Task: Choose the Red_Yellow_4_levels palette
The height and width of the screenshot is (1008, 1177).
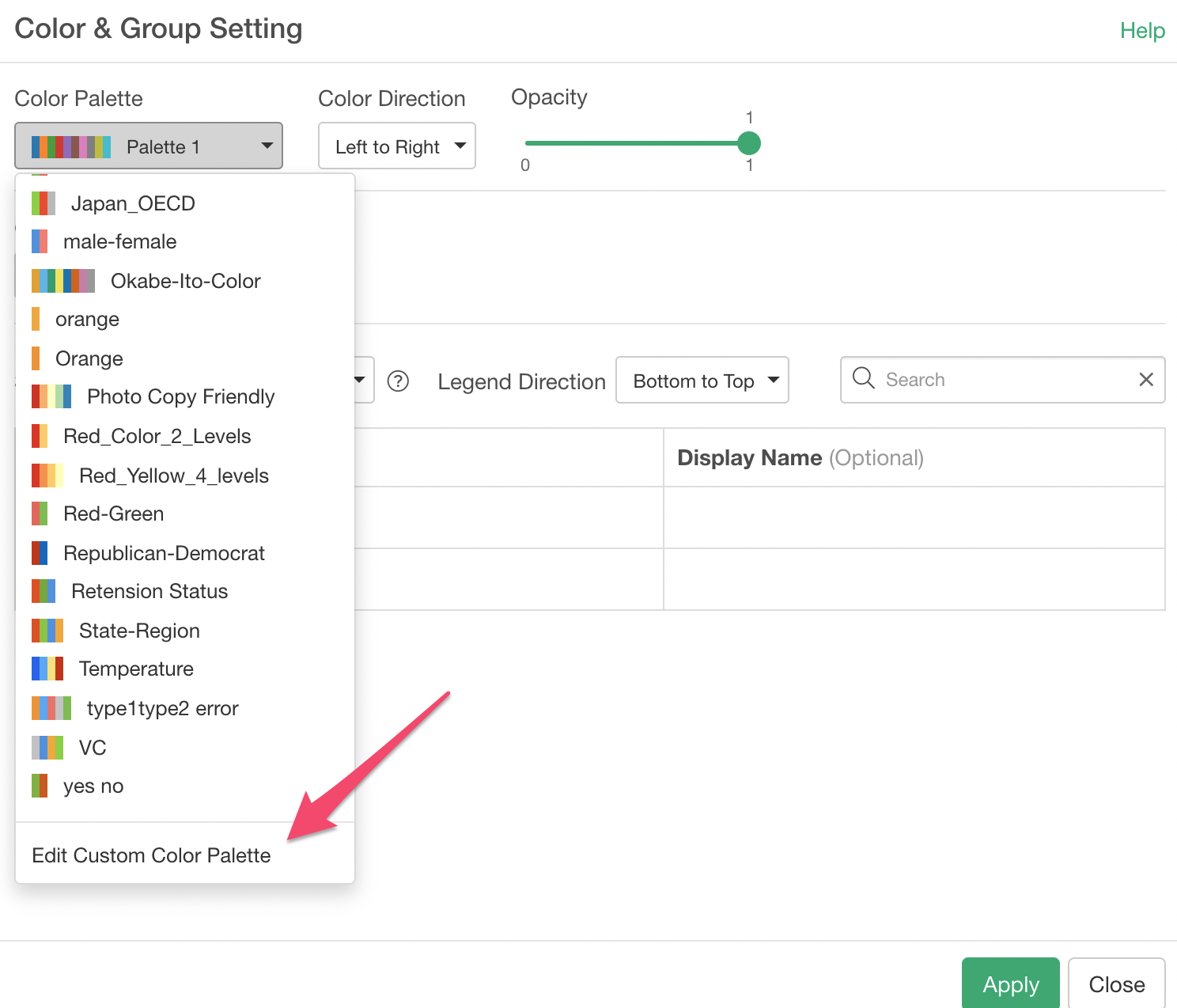Action: (185, 476)
